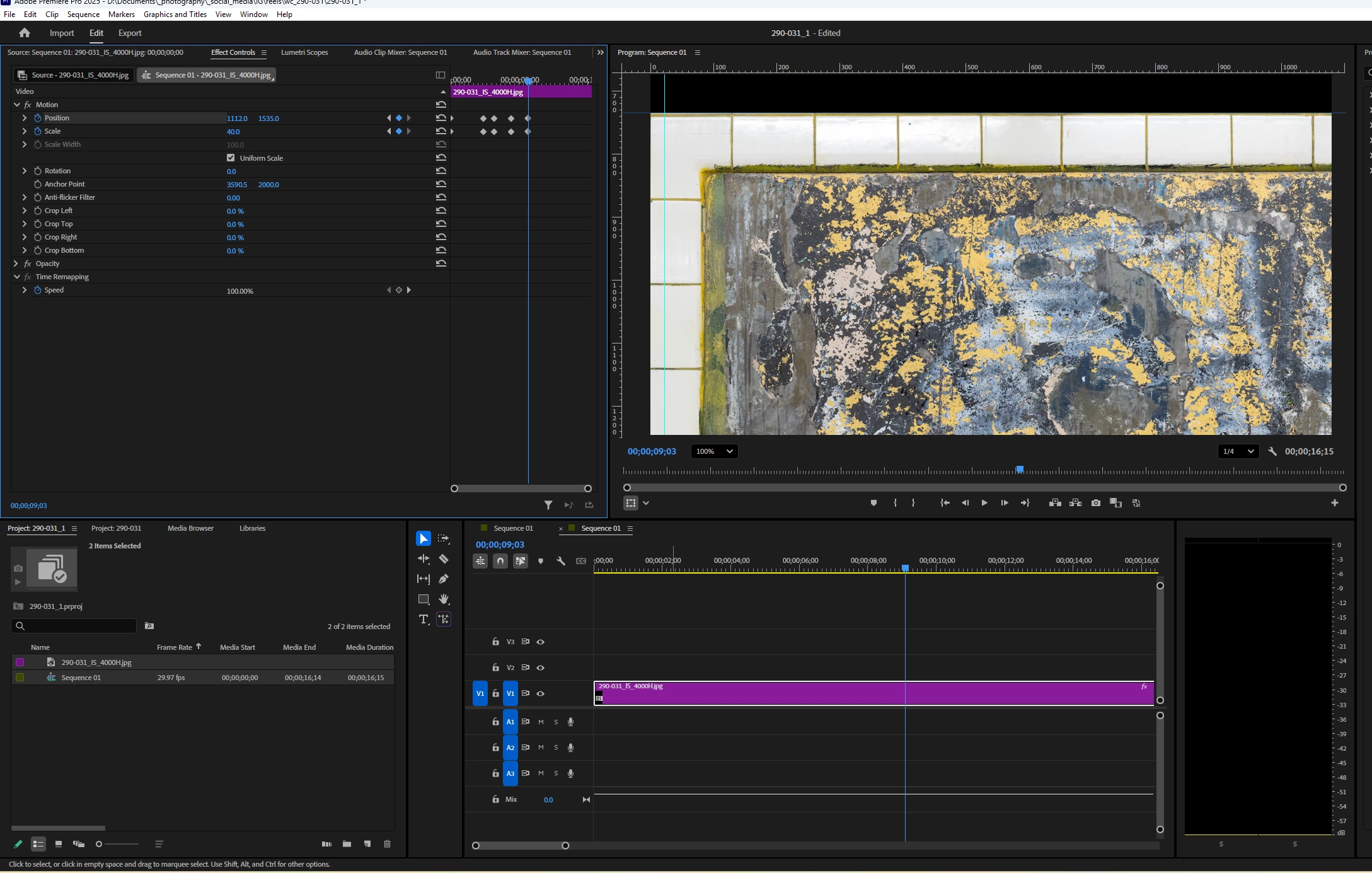Hide track V1 with eye icon
The height and width of the screenshot is (873, 1372).
click(x=540, y=693)
